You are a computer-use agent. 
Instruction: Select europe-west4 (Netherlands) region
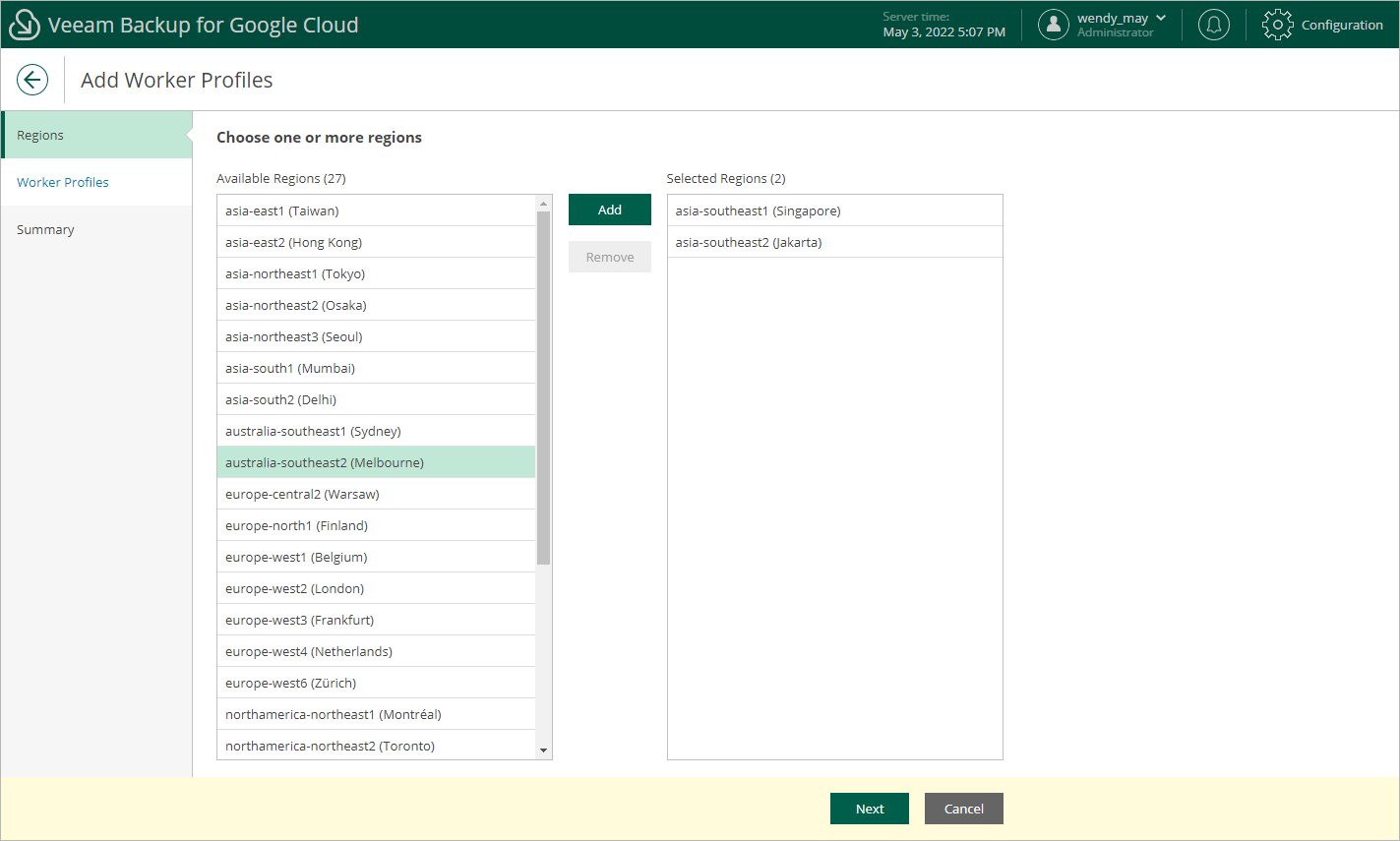click(376, 651)
